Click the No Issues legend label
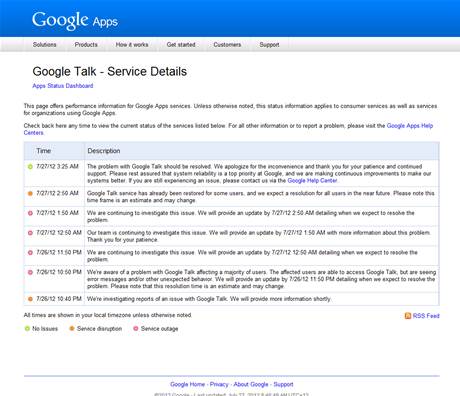Screen dimensions: 460x396 [45, 329]
